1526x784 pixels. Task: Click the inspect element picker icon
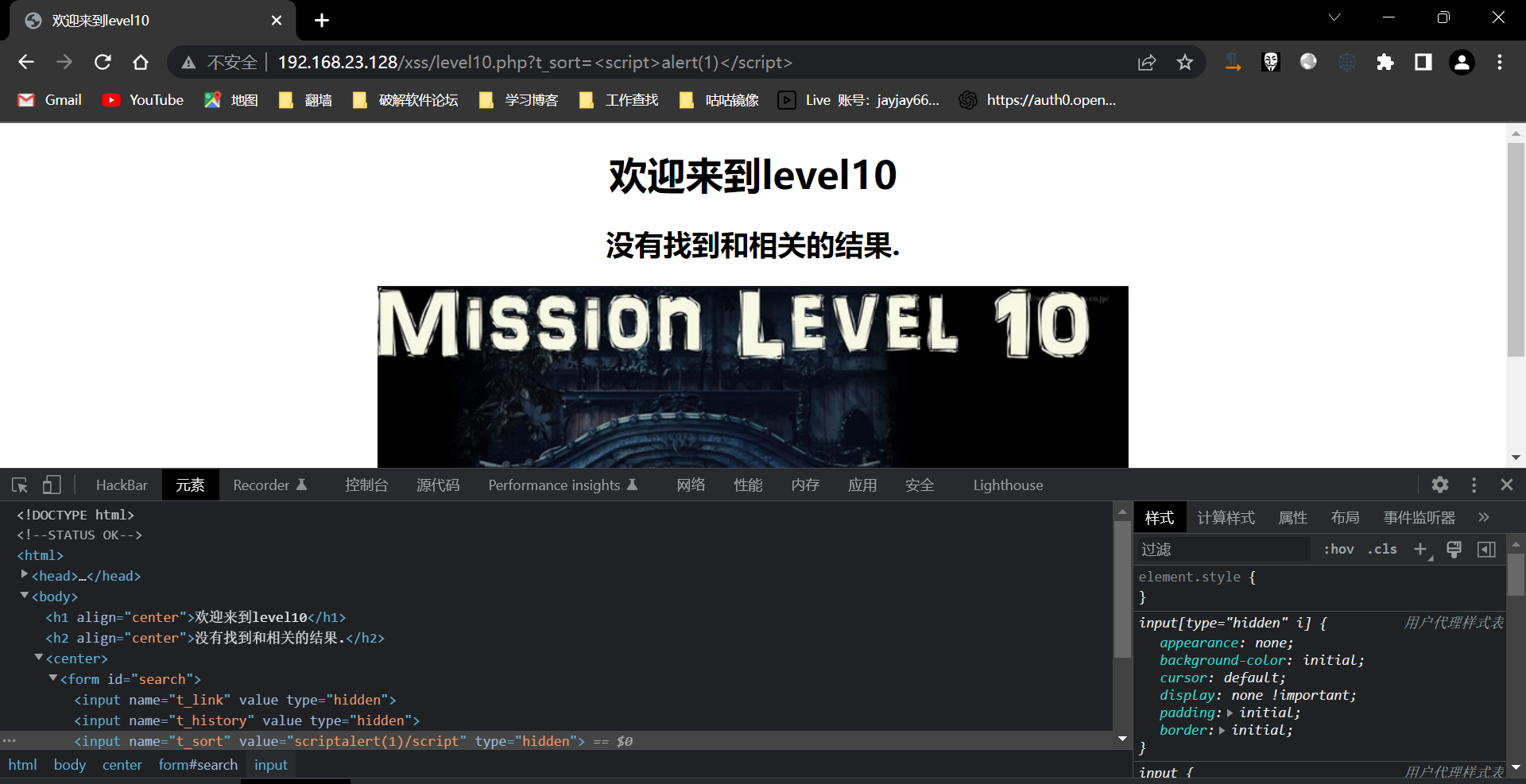click(x=20, y=485)
